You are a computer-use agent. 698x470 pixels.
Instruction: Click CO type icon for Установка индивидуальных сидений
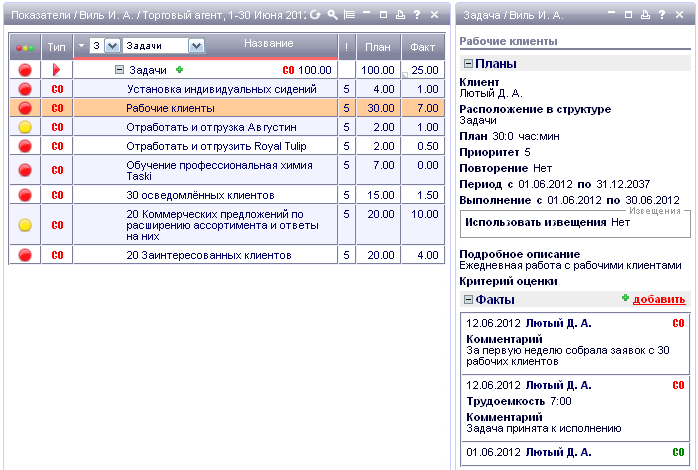click(57, 89)
